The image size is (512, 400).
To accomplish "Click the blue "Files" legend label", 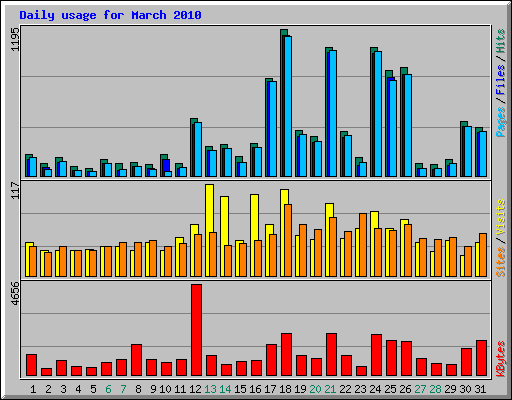I will click(x=501, y=80).
